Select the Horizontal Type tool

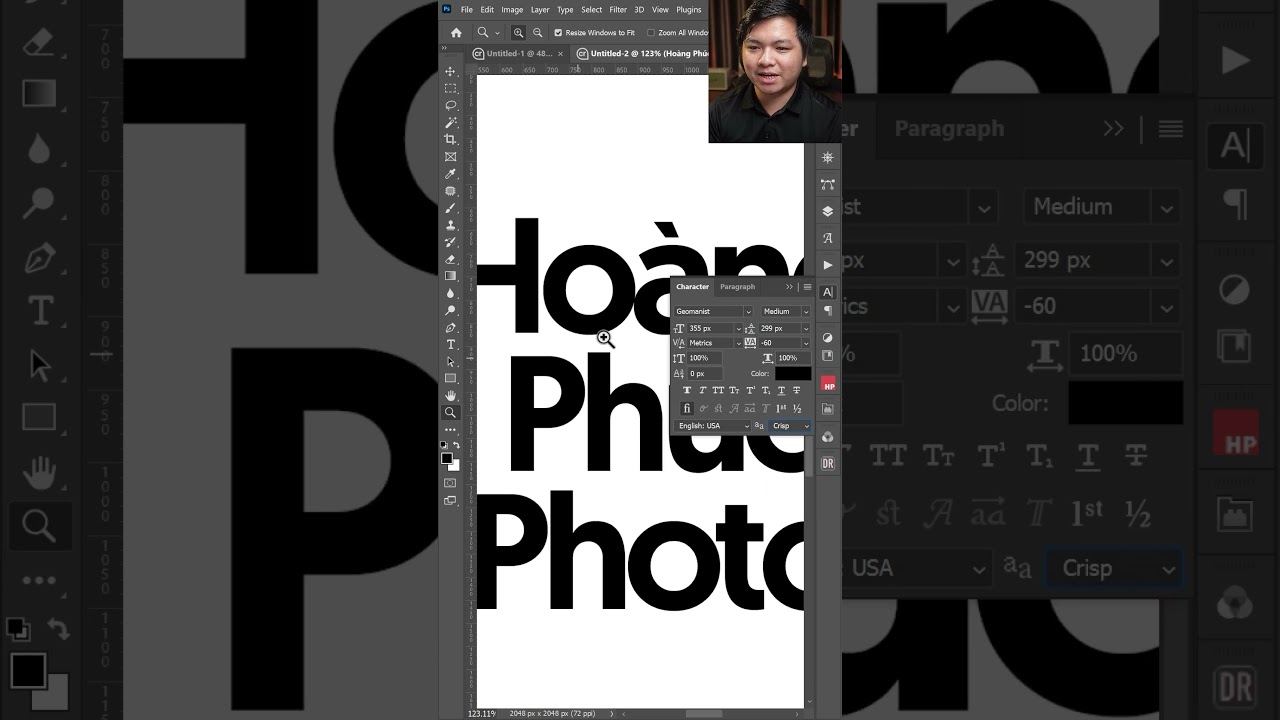tap(450, 345)
